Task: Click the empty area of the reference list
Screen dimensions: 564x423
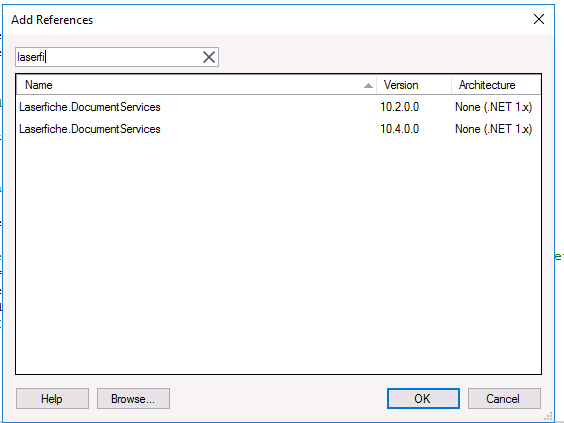Action: 278,255
